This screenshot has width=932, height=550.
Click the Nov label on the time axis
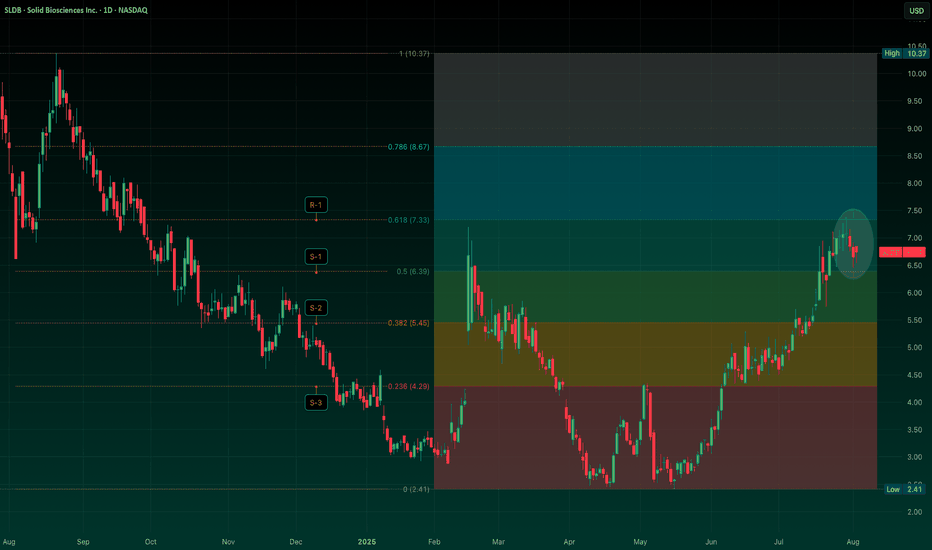pyautogui.click(x=228, y=542)
